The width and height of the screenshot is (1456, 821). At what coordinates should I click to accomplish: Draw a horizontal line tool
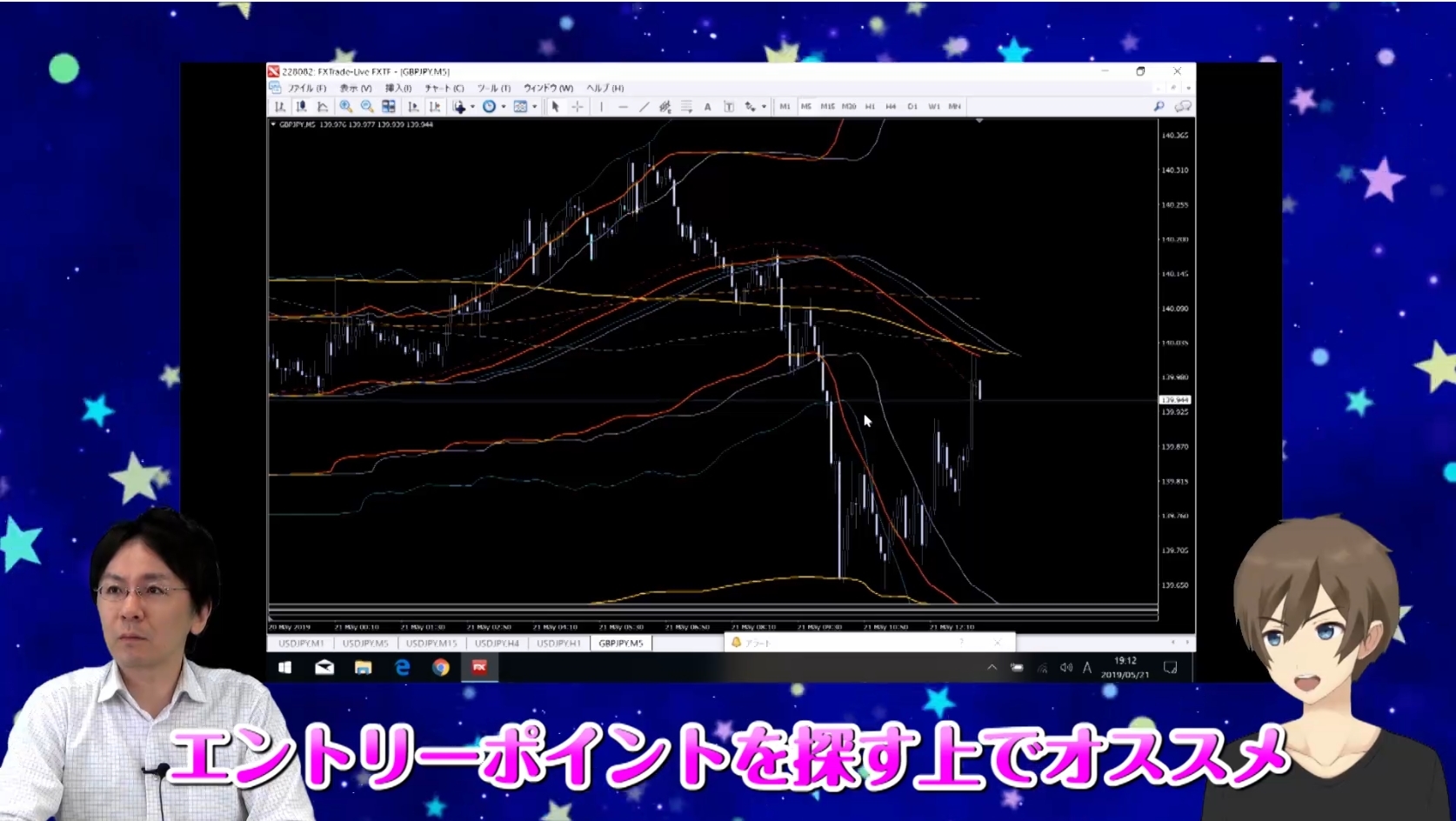pos(623,106)
